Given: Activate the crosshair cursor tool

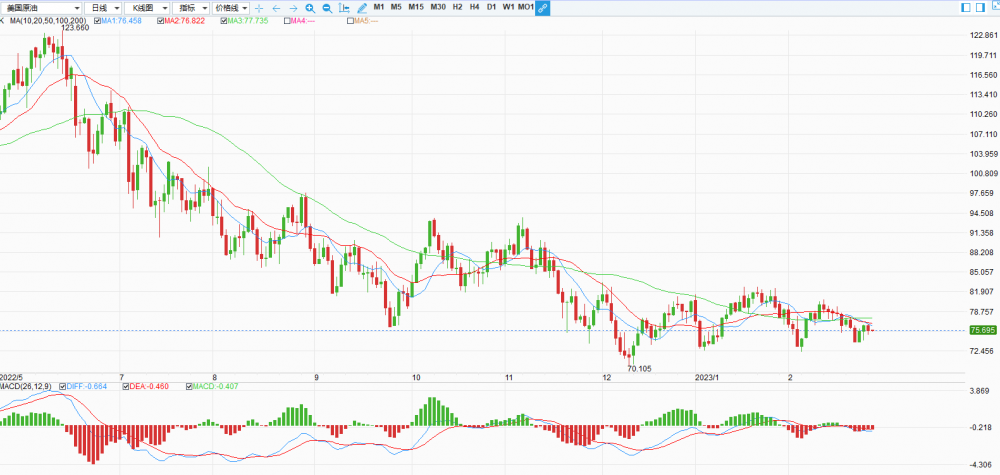Looking at the screenshot, I should coord(259,8).
